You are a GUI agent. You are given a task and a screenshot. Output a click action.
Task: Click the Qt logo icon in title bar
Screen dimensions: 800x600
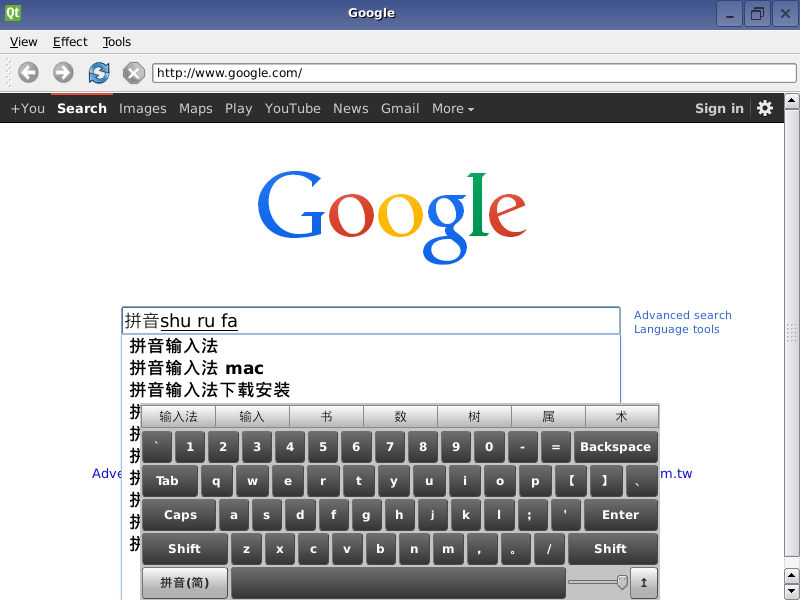[x=13, y=12]
